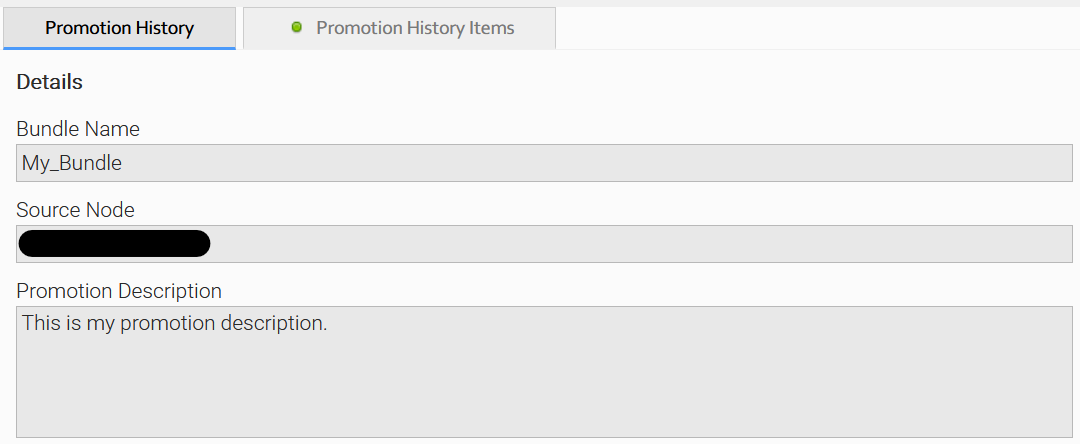Viewport: 1080px width, 444px height.
Task: Click the Promotion Description label
Action: point(119,291)
